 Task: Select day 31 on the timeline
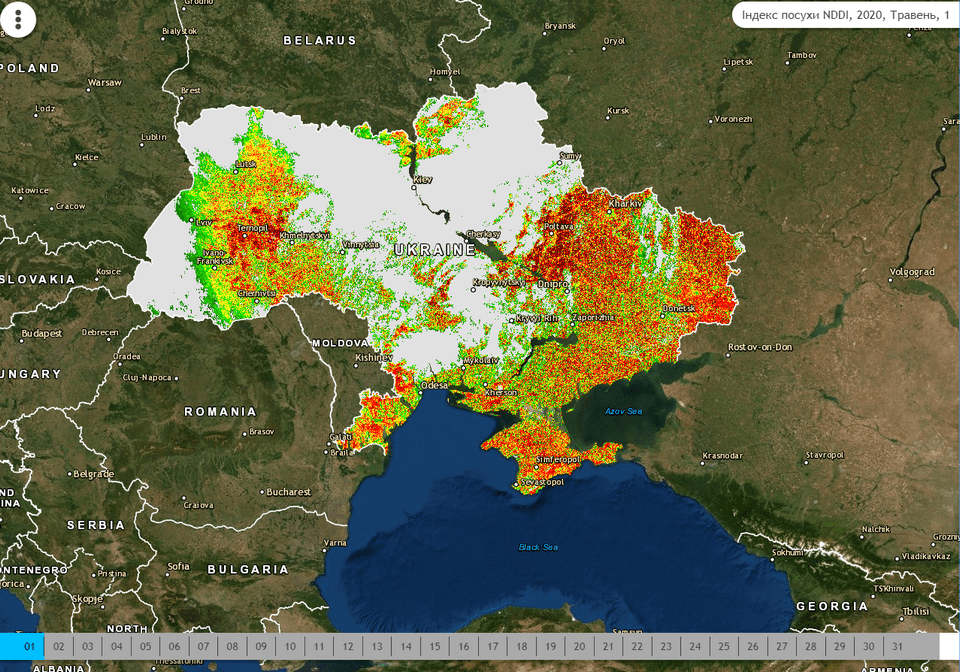[898, 646]
